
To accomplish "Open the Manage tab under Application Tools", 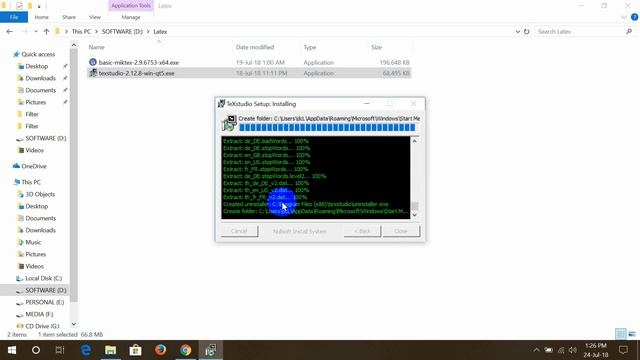I will click(x=131, y=17).
